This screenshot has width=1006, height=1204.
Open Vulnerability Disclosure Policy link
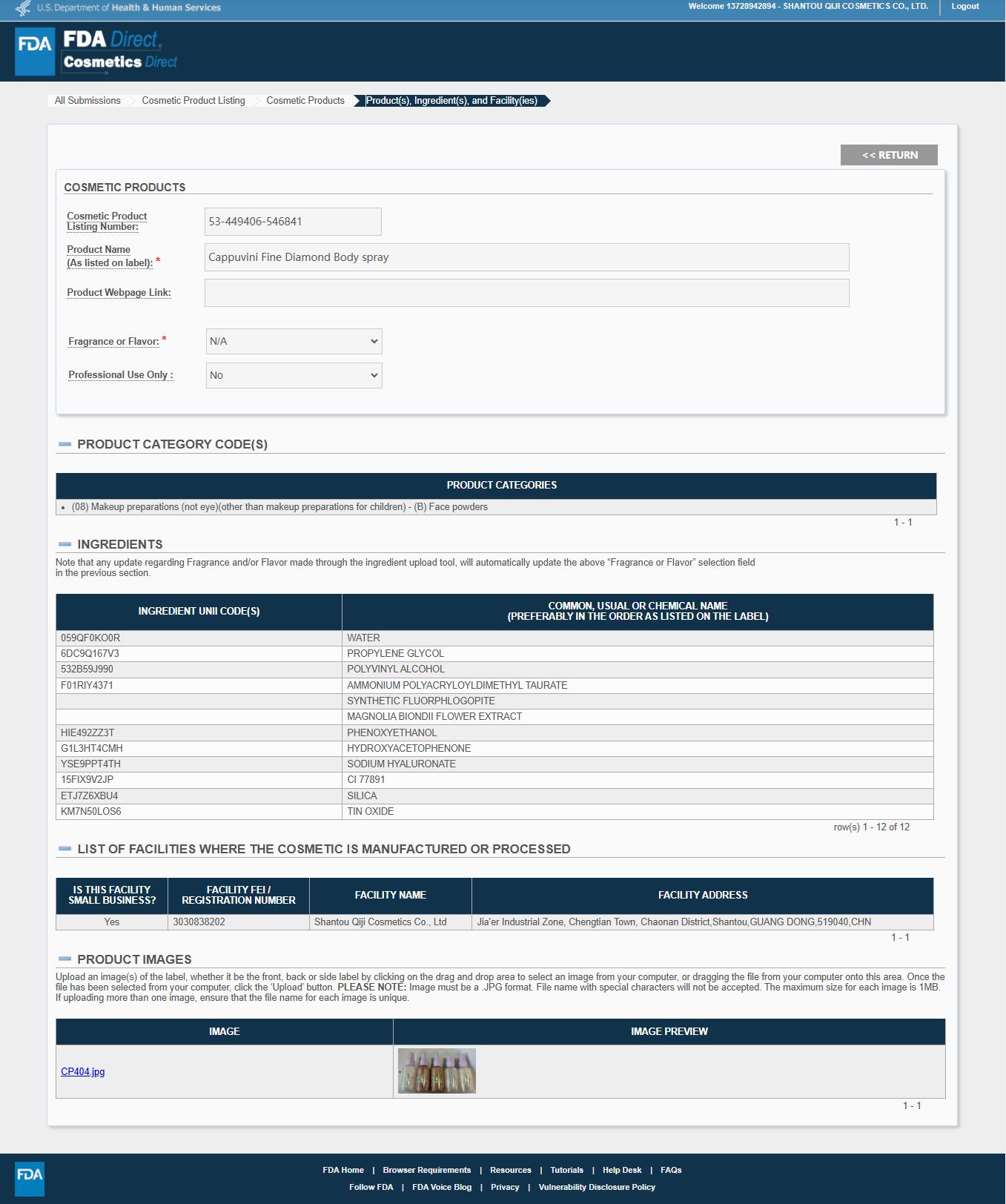point(597,1187)
